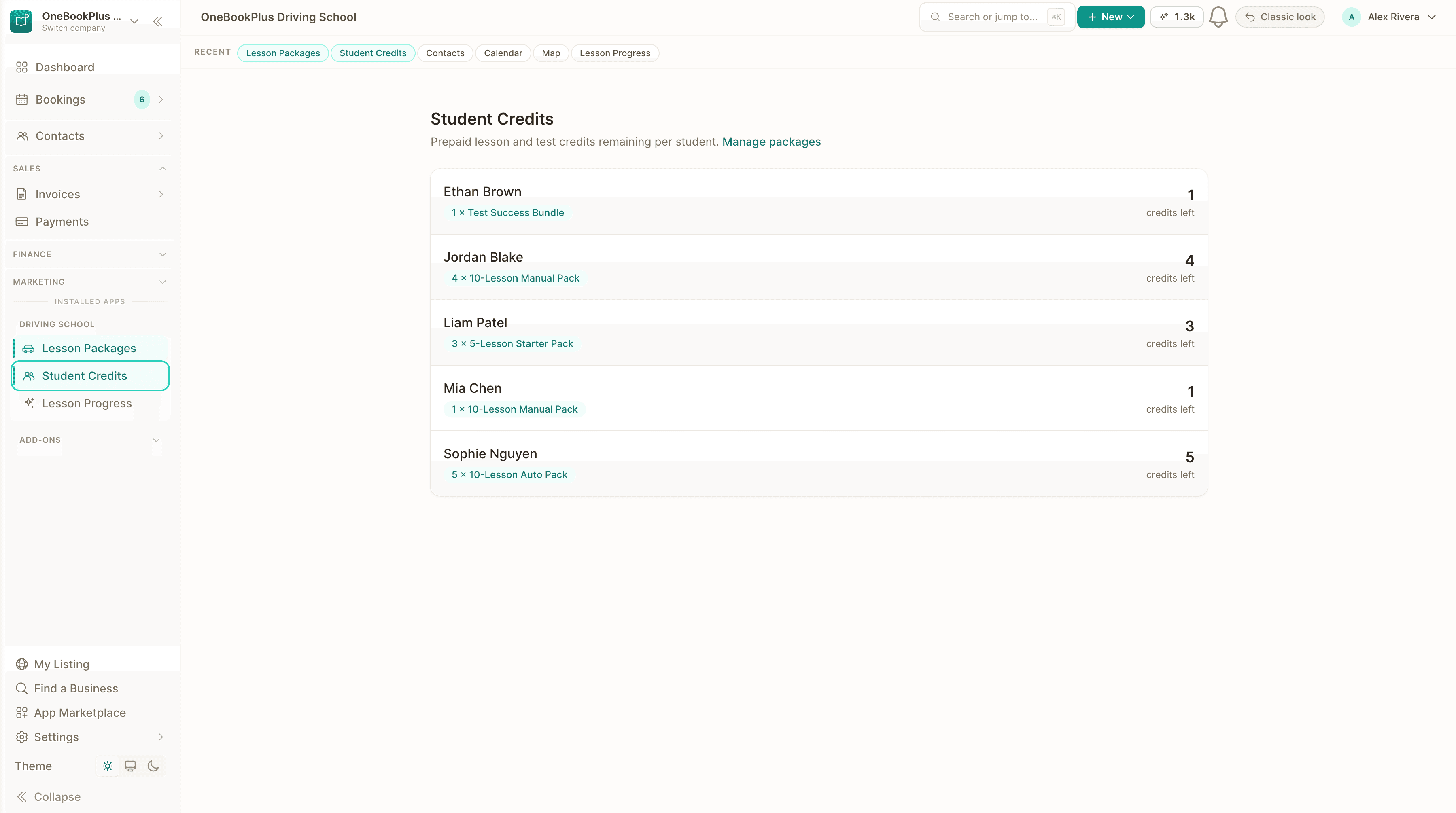Select Mia Chen's name

[x=472, y=389]
